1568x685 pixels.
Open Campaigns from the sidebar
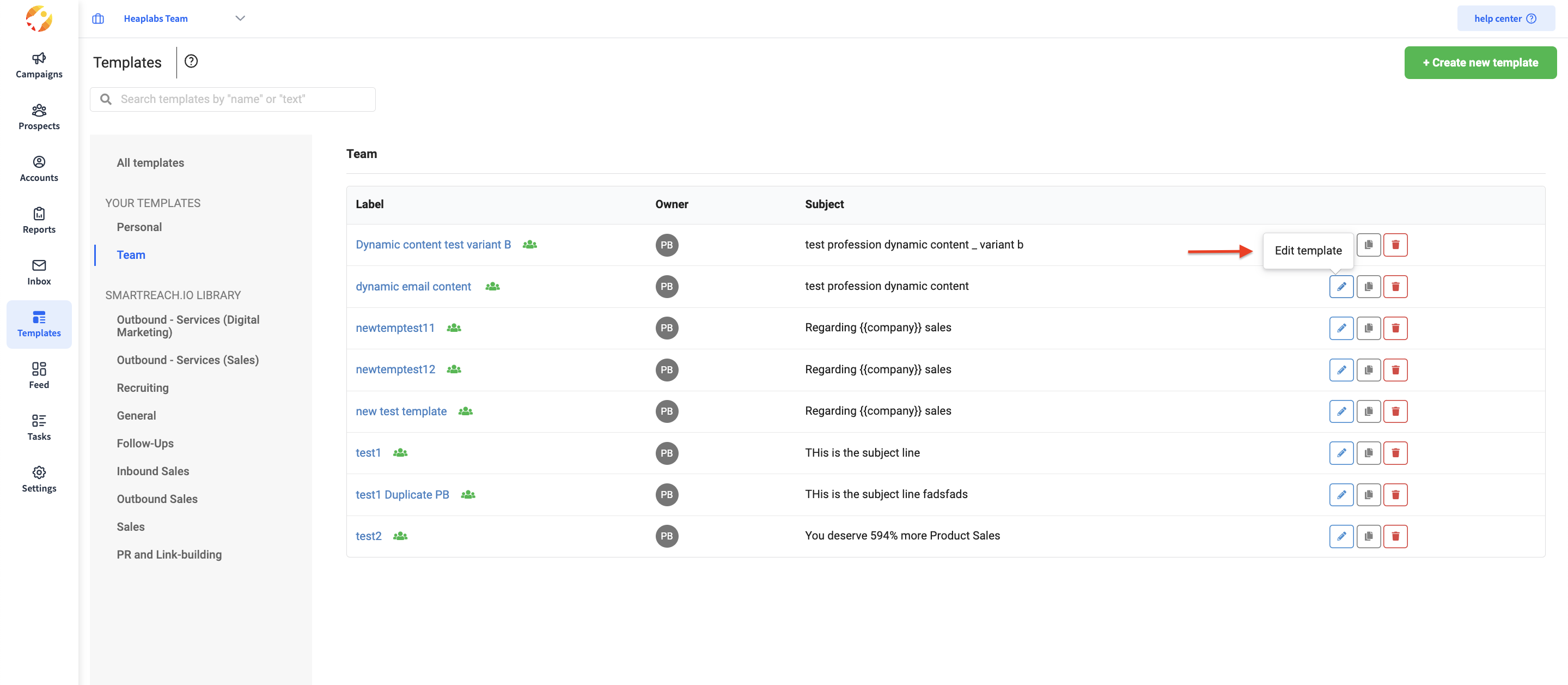(39, 65)
